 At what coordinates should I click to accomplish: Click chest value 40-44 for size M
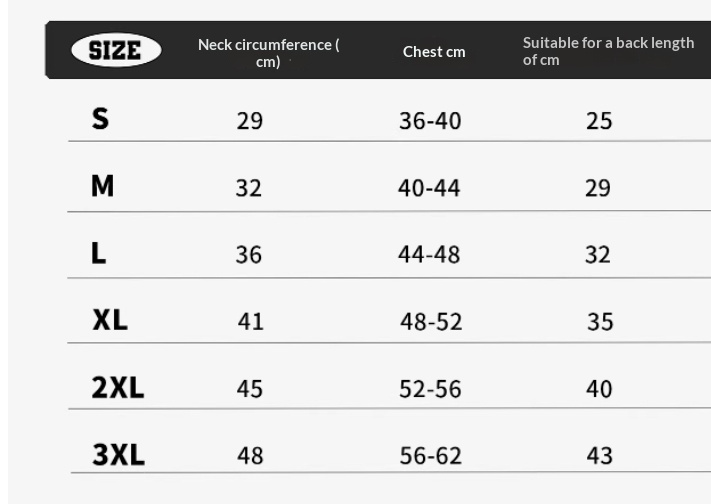(x=429, y=188)
